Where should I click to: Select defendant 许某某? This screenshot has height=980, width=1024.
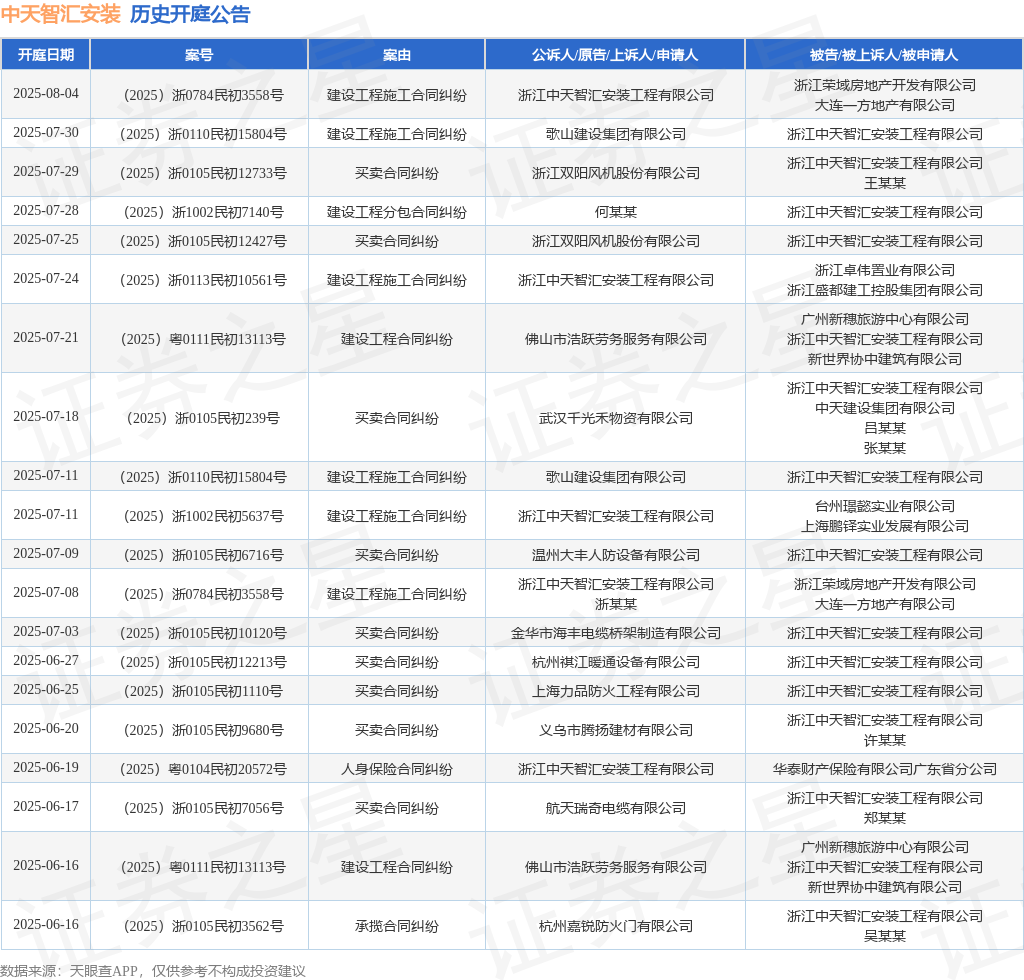(x=884, y=740)
